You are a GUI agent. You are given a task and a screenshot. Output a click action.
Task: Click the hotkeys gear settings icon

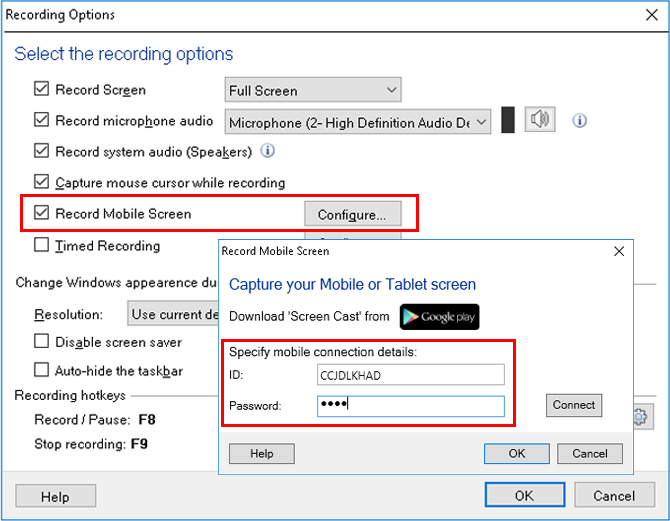pyautogui.click(x=640, y=417)
